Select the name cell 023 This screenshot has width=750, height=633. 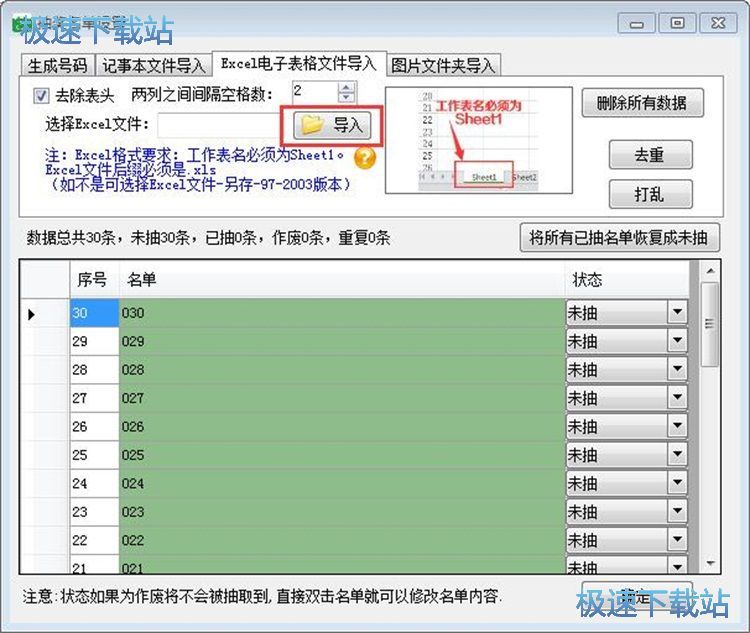[342, 511]
